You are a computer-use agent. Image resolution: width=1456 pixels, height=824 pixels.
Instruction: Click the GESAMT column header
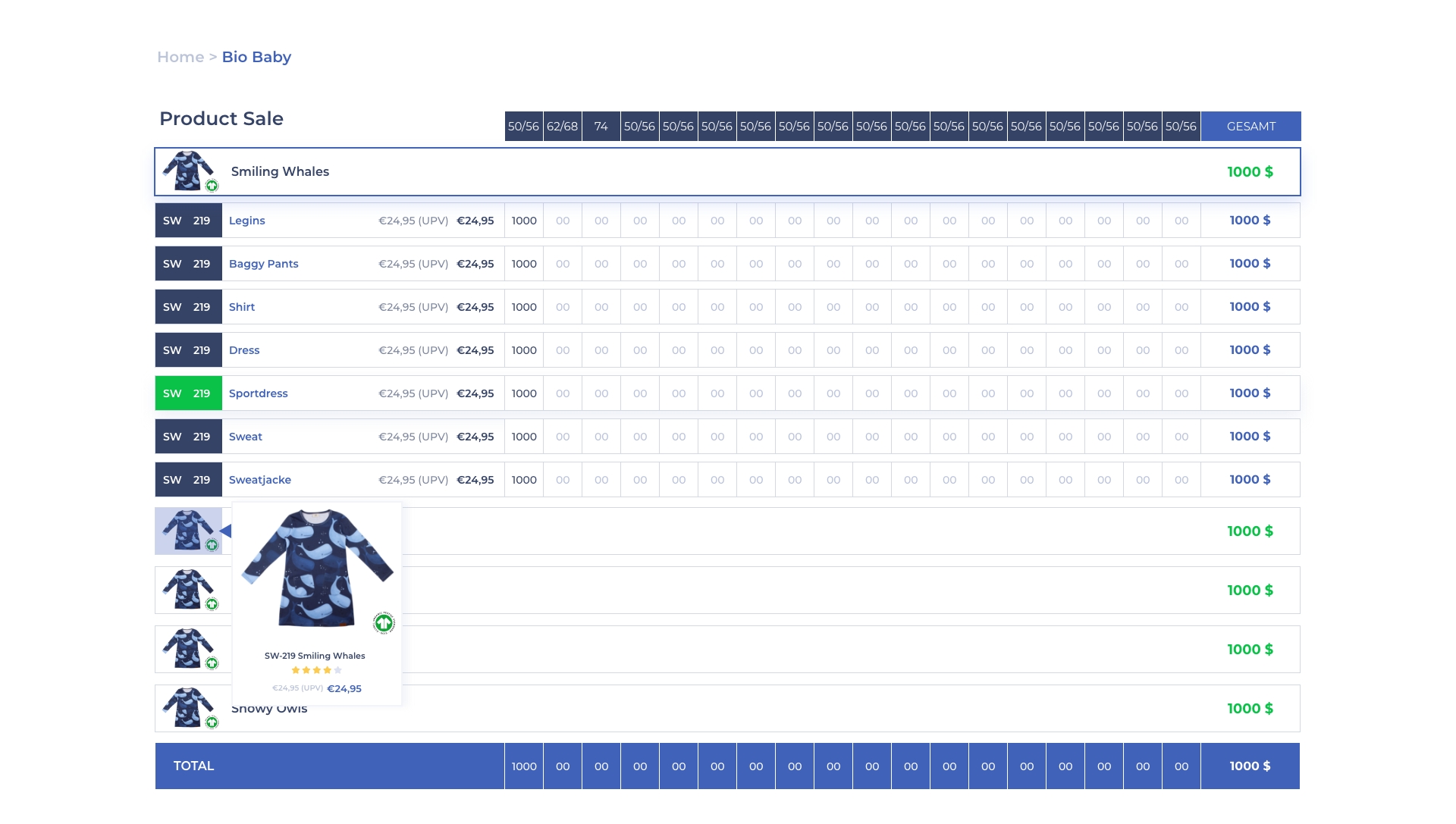1250,127
